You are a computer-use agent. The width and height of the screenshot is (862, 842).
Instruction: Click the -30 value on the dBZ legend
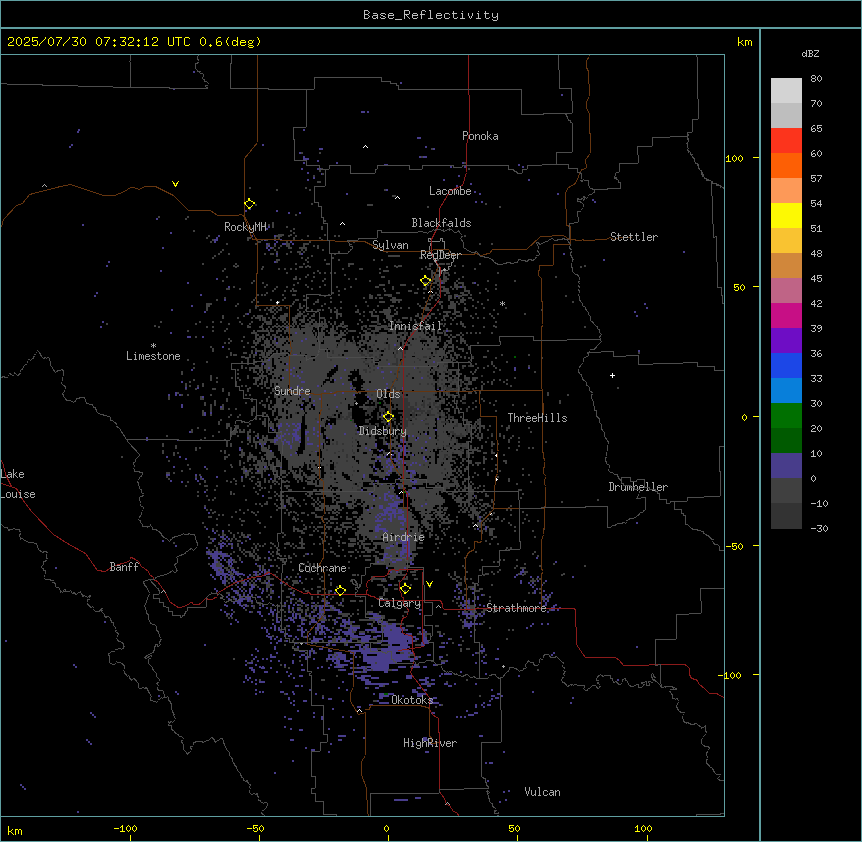pyautogui.click(x=819, y=528)
